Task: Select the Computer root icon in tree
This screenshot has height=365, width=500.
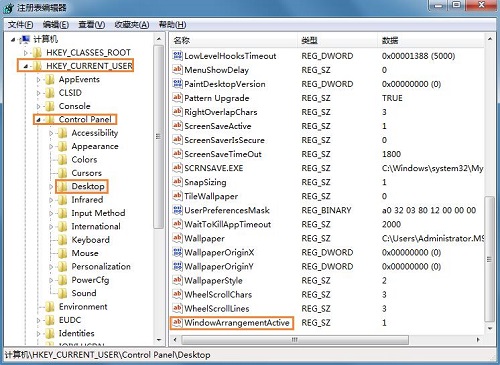Action: pos(25,39)
